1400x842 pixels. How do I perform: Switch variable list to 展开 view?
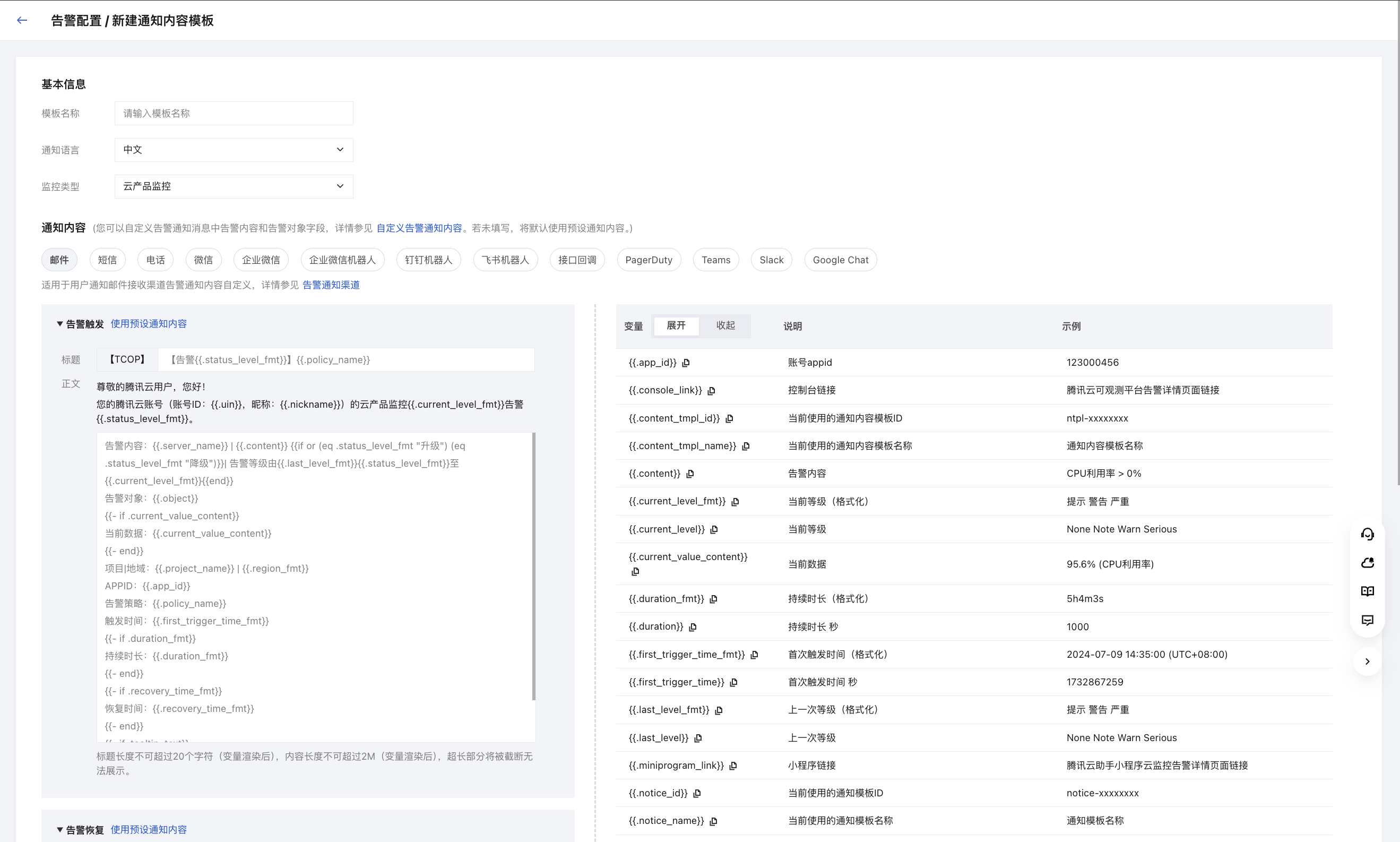click(676, 325)
